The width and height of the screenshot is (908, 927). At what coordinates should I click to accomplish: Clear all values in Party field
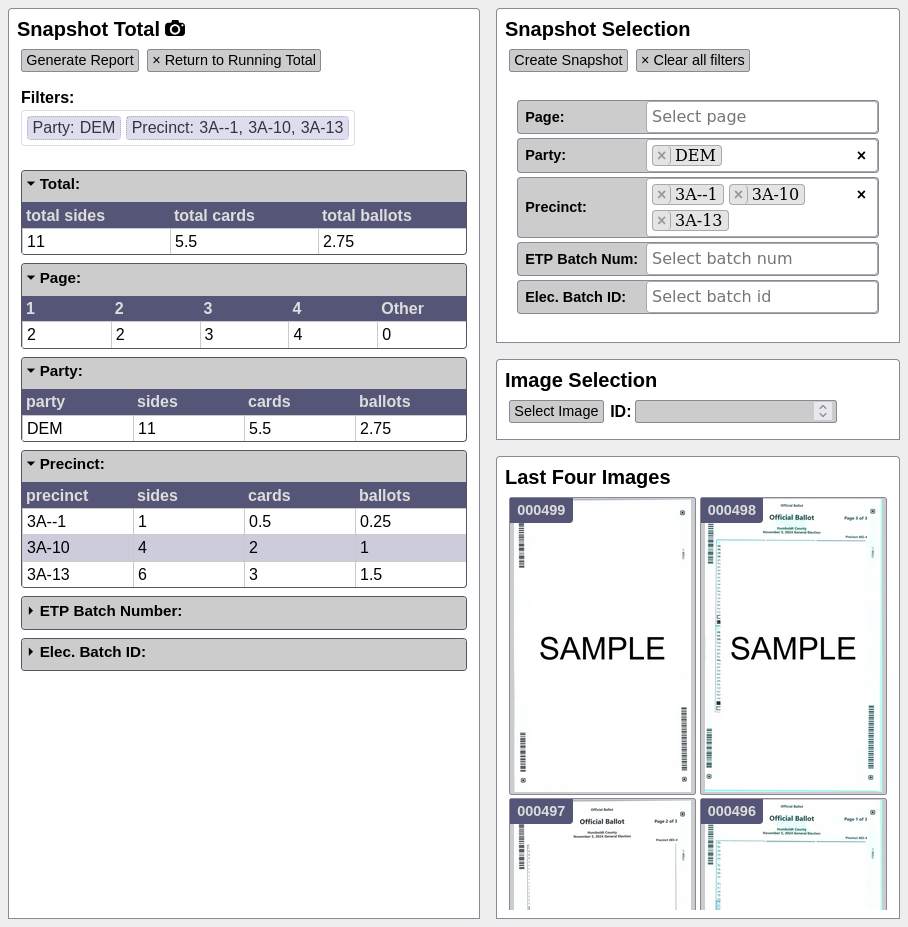[x=861, y=155]
